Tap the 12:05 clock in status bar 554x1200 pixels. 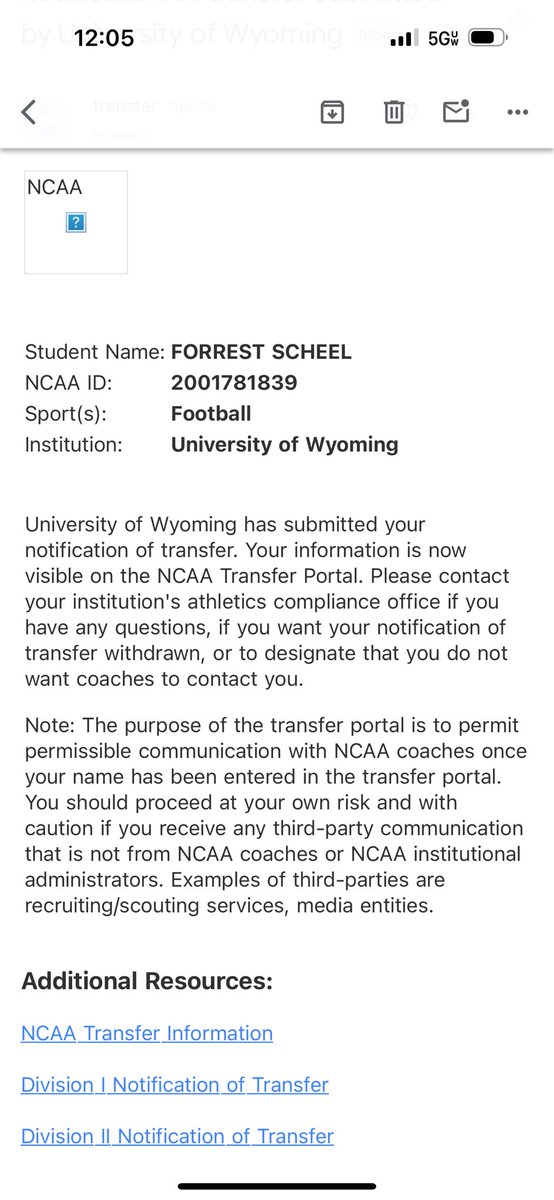point(104,39)
